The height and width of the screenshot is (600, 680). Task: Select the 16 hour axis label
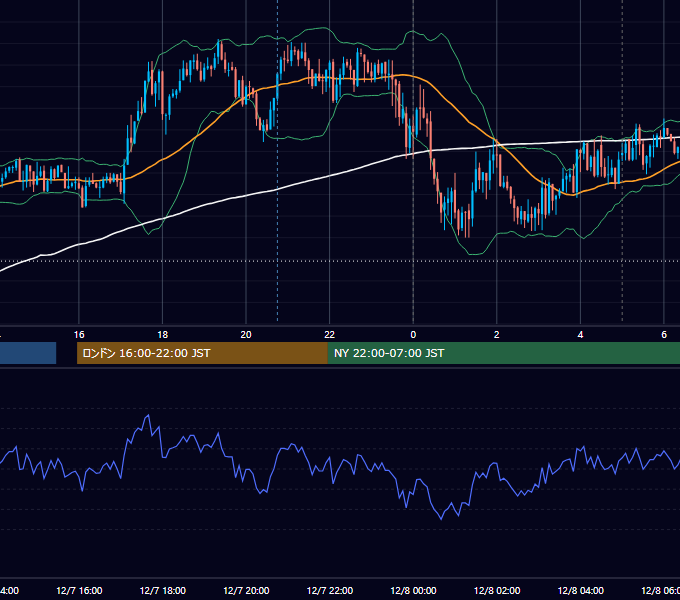pyautogui.click(x=79, y=335)
